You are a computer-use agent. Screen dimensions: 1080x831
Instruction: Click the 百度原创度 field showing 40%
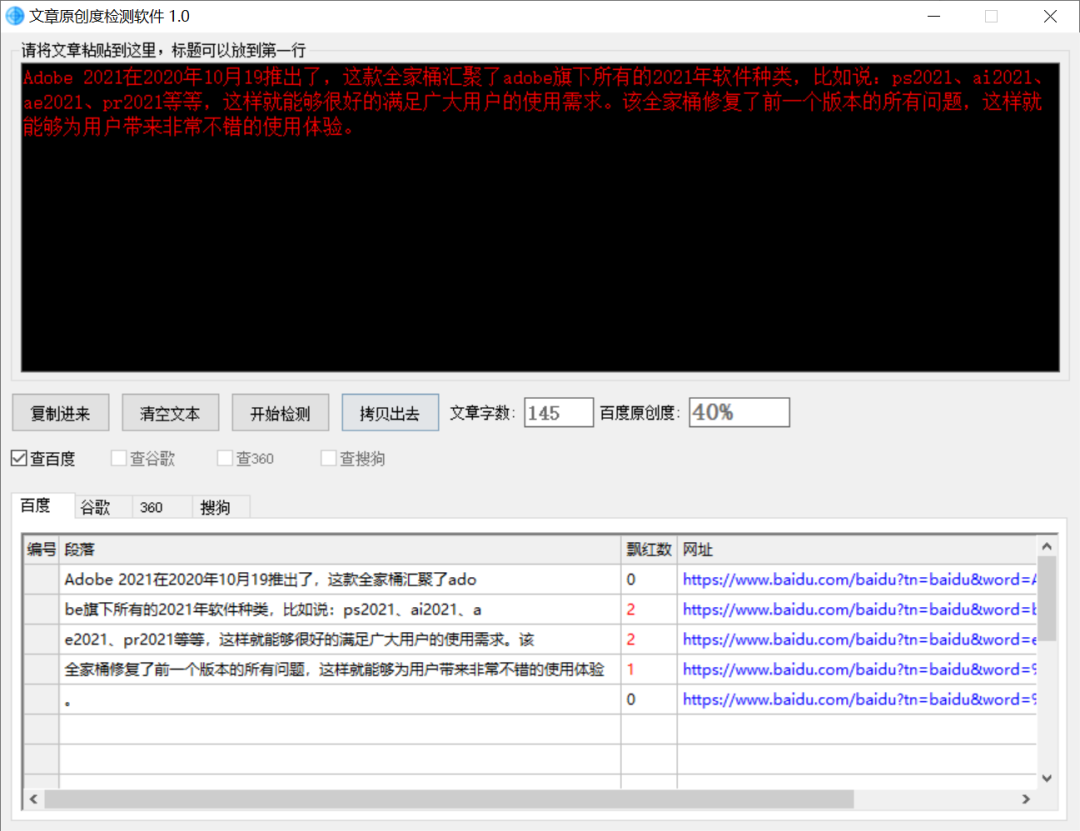pyautogui.click(x=739, y=413)
